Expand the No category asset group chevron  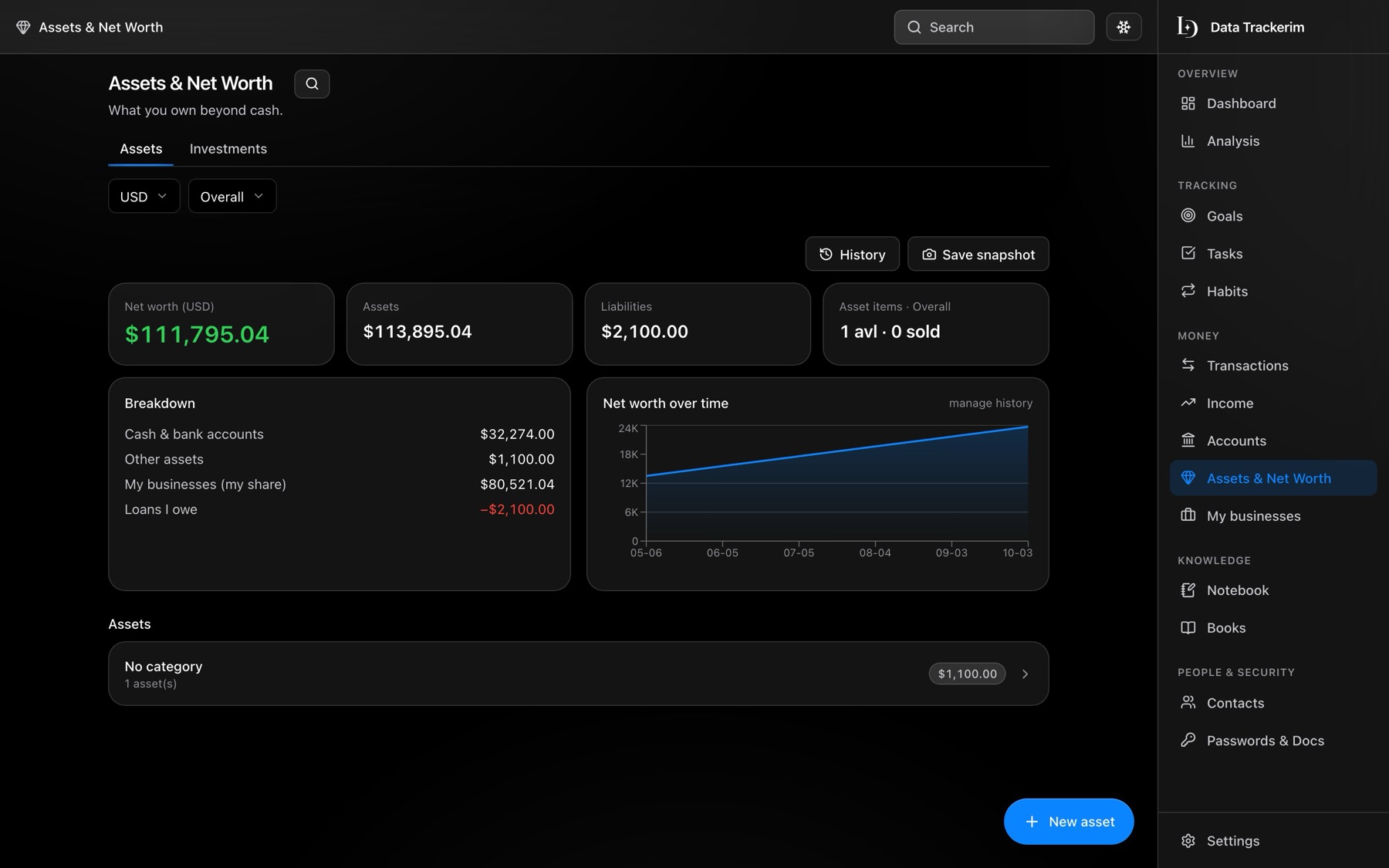pyautogui.click(x=1026, y=674)
